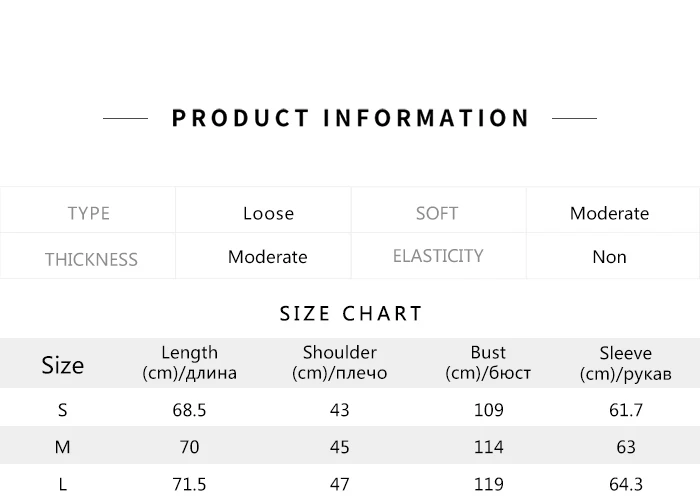This screenshot has width=700, height=500.
Task: Click the 68.5 length value
Action: (x=189, y=410)
